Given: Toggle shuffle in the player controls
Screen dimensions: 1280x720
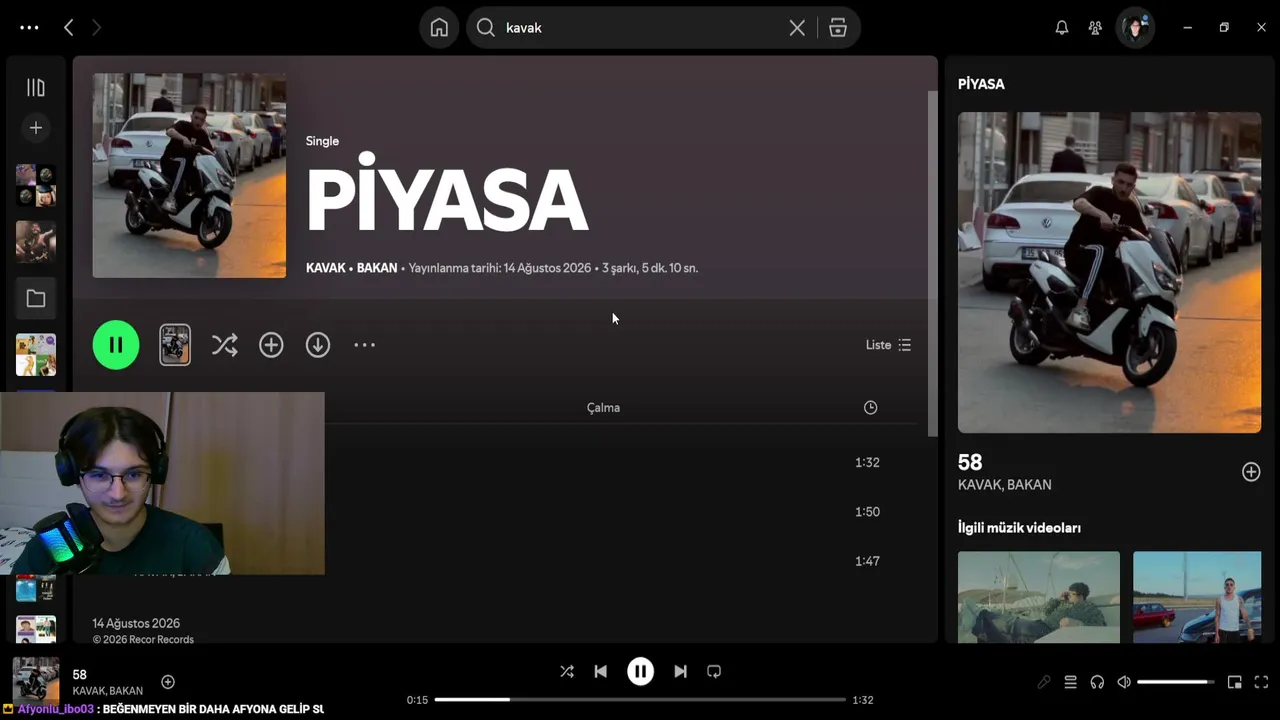Looking at the screenshot, I should coord(567,672).
